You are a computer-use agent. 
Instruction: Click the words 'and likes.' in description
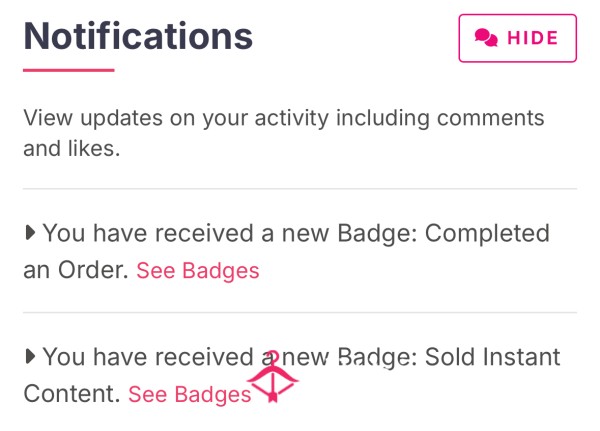click(72, 149)
